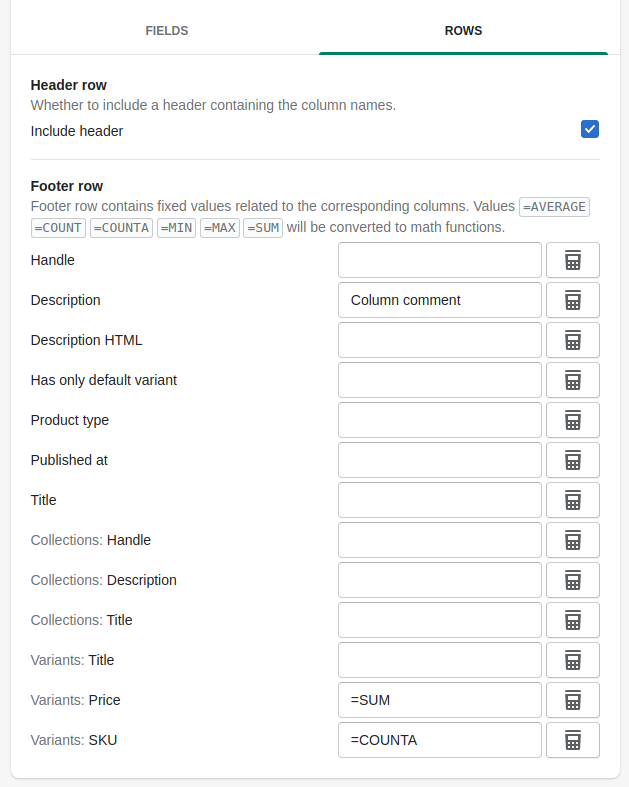Open calculator menu for Has only default variant
Viewport: 629px width, 787px height.
(x=573, y=380)
